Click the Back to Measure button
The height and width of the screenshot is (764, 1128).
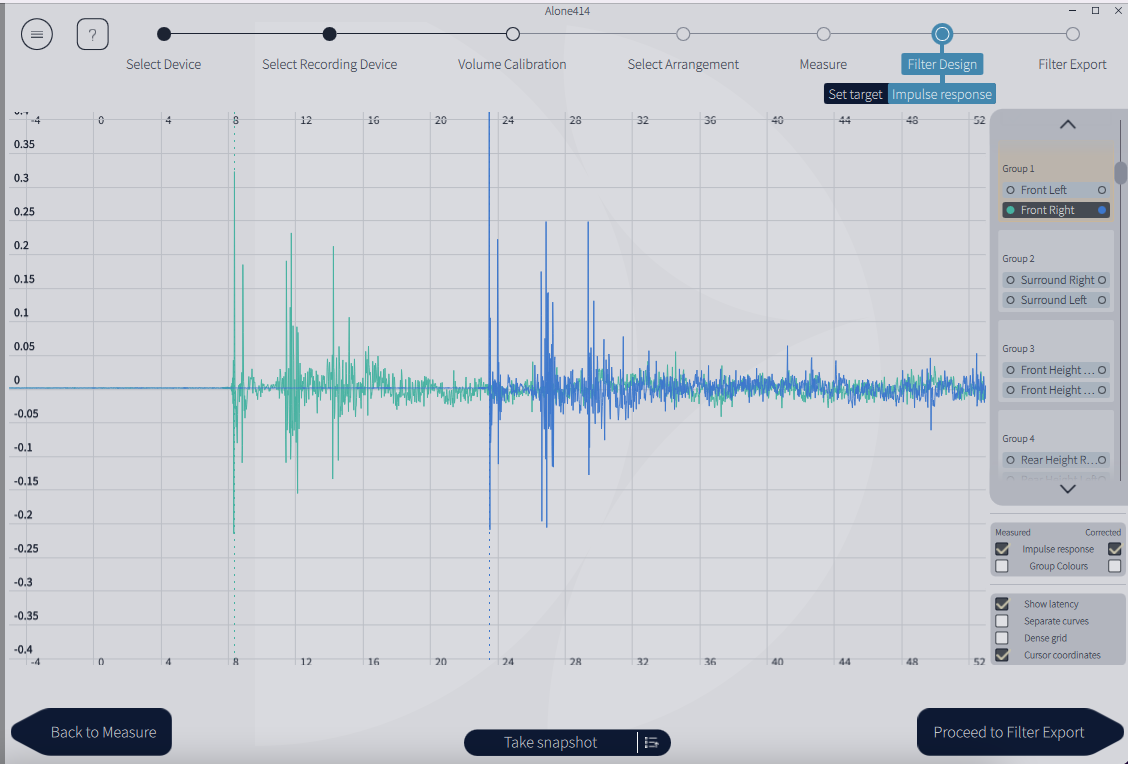point(92,732)
